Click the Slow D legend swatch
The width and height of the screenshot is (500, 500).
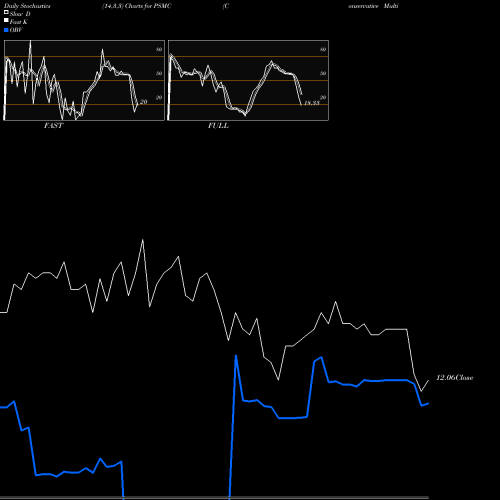(6, 12)
